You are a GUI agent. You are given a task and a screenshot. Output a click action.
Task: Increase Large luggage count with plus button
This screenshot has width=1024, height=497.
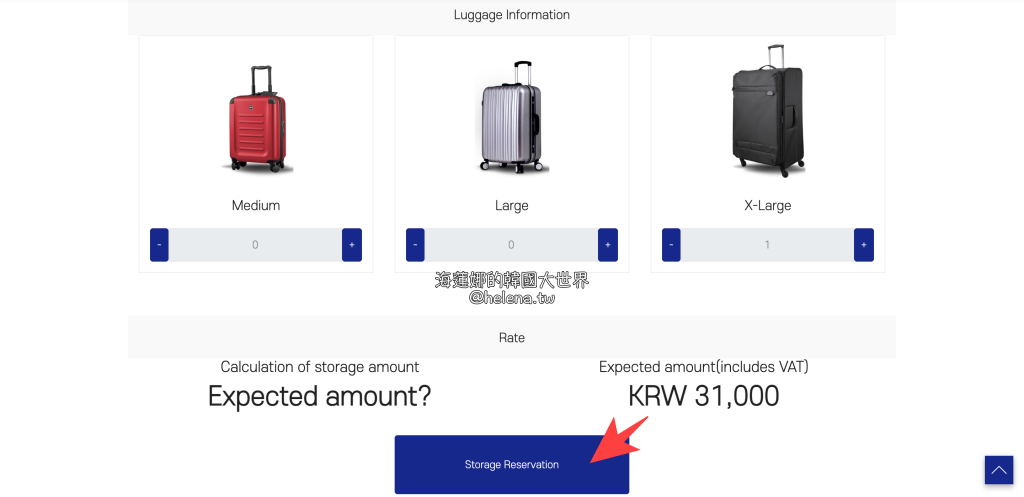(x=607, y=245)
